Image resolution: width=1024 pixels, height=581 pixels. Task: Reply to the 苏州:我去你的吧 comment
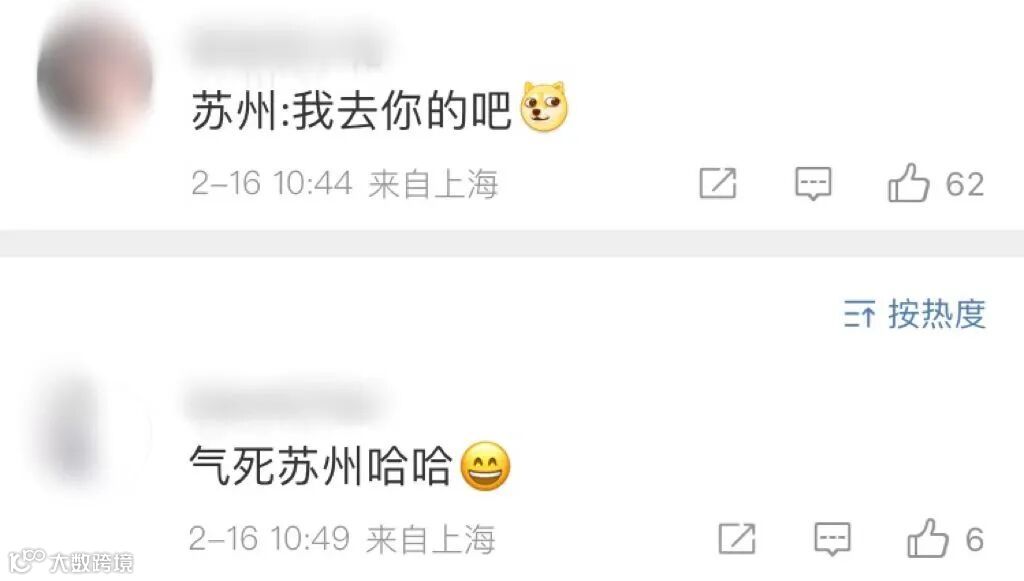[813, 183]
